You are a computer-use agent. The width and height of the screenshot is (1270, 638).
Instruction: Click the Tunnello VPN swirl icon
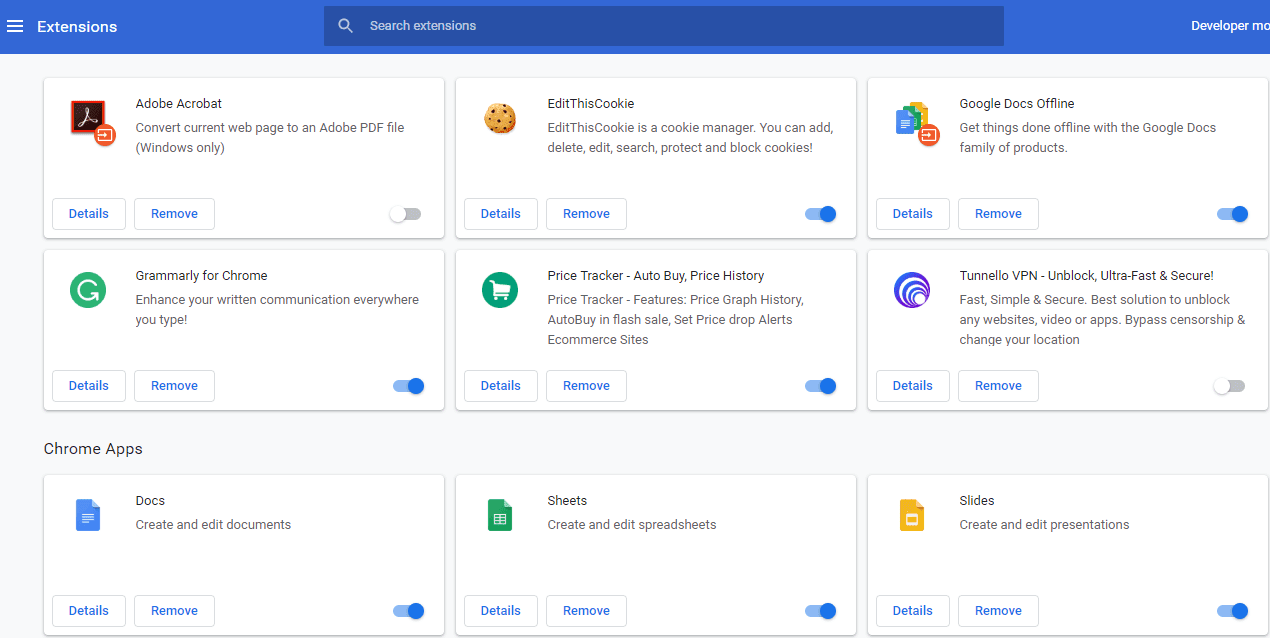[912, 291]
